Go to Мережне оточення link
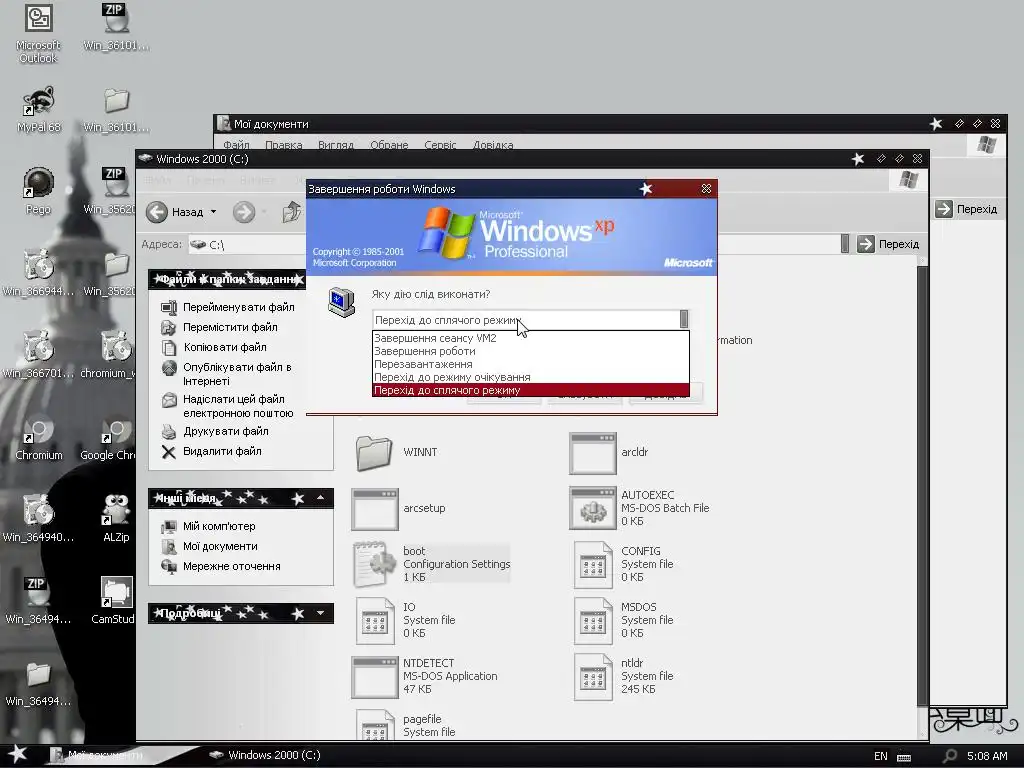The width and height of the screenshot is (1024, 768). click(231, 567)
